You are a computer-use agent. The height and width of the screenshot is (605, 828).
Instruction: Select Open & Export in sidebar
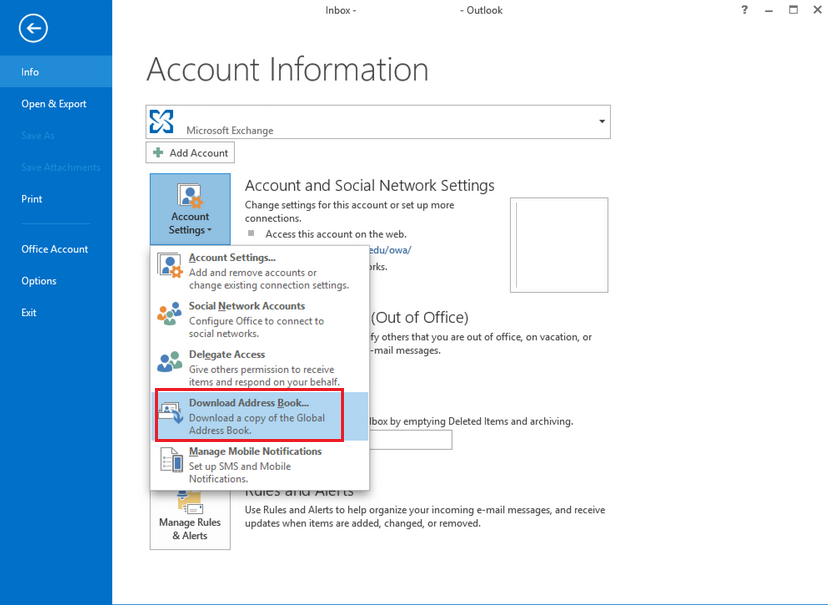pos(54,104)
